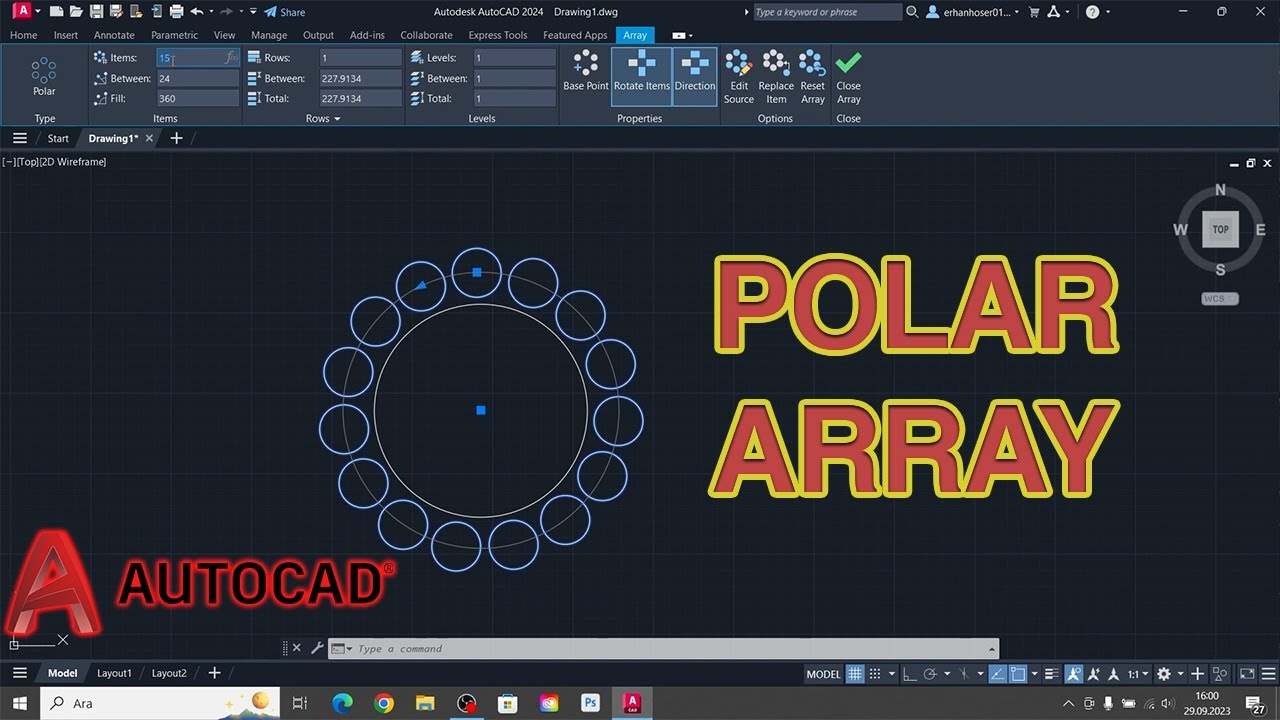Image resolution: width=1280 pixels, height=720 pixels.
Task: Click the Reset Array icon
Action: (812, 77)
